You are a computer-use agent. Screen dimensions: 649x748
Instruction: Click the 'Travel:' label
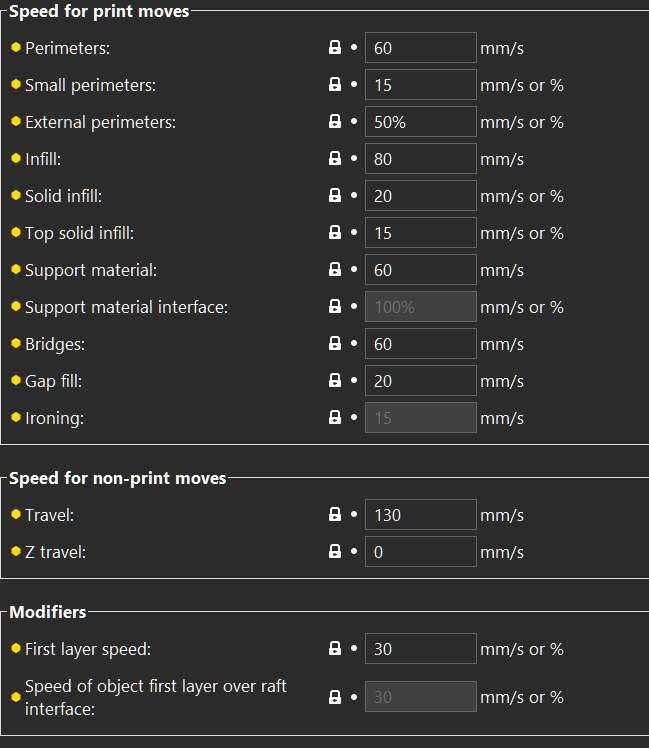[x=50, y=515]
